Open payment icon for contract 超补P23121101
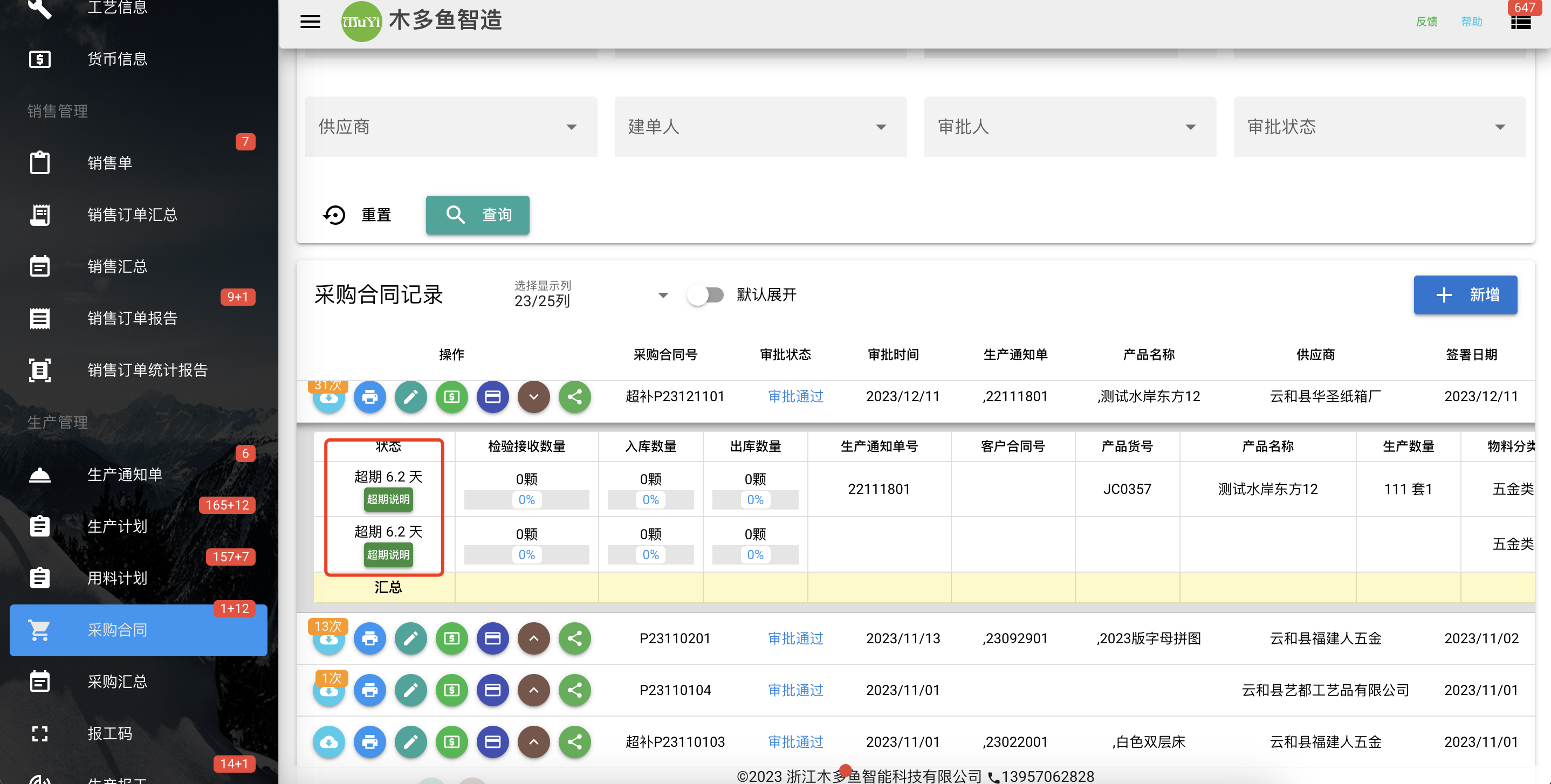1551x784 pixels. pyautogui.click(x=451, y=397)
